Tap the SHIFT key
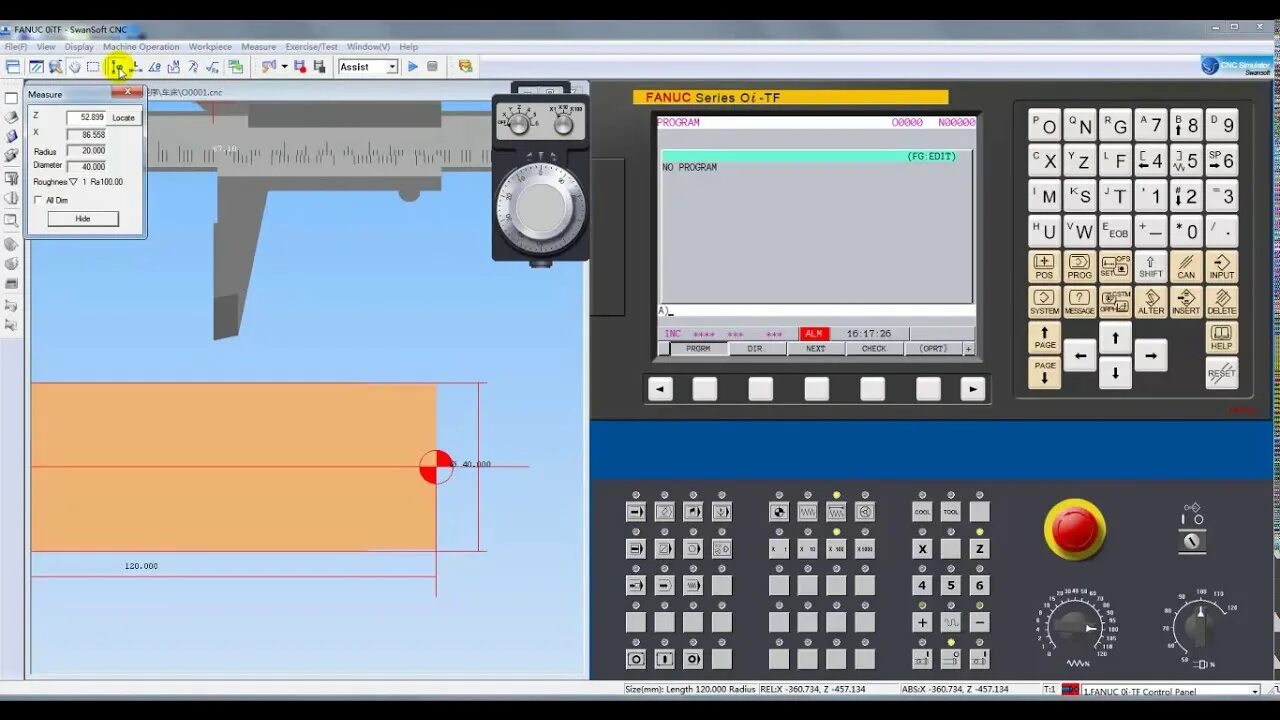Viewport: 1280px width, 720px height. [1151, 266]
